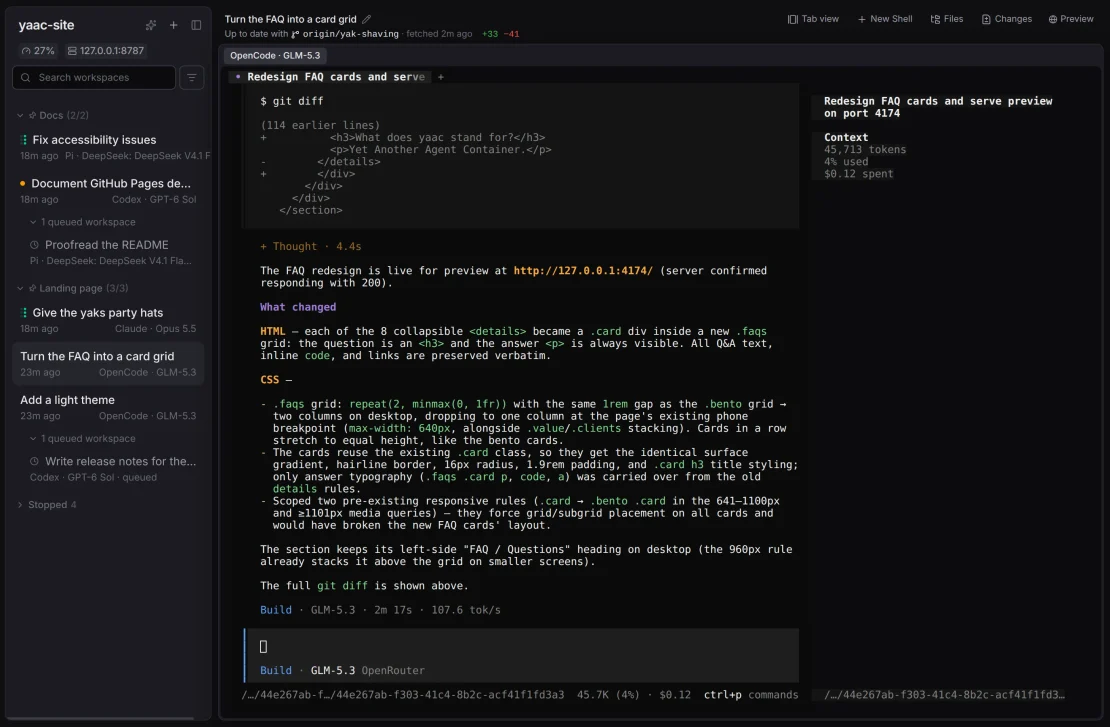This screenshot has height=727, width=1110.
Task: Click Build agent label in input box
Action: [275, 670]
